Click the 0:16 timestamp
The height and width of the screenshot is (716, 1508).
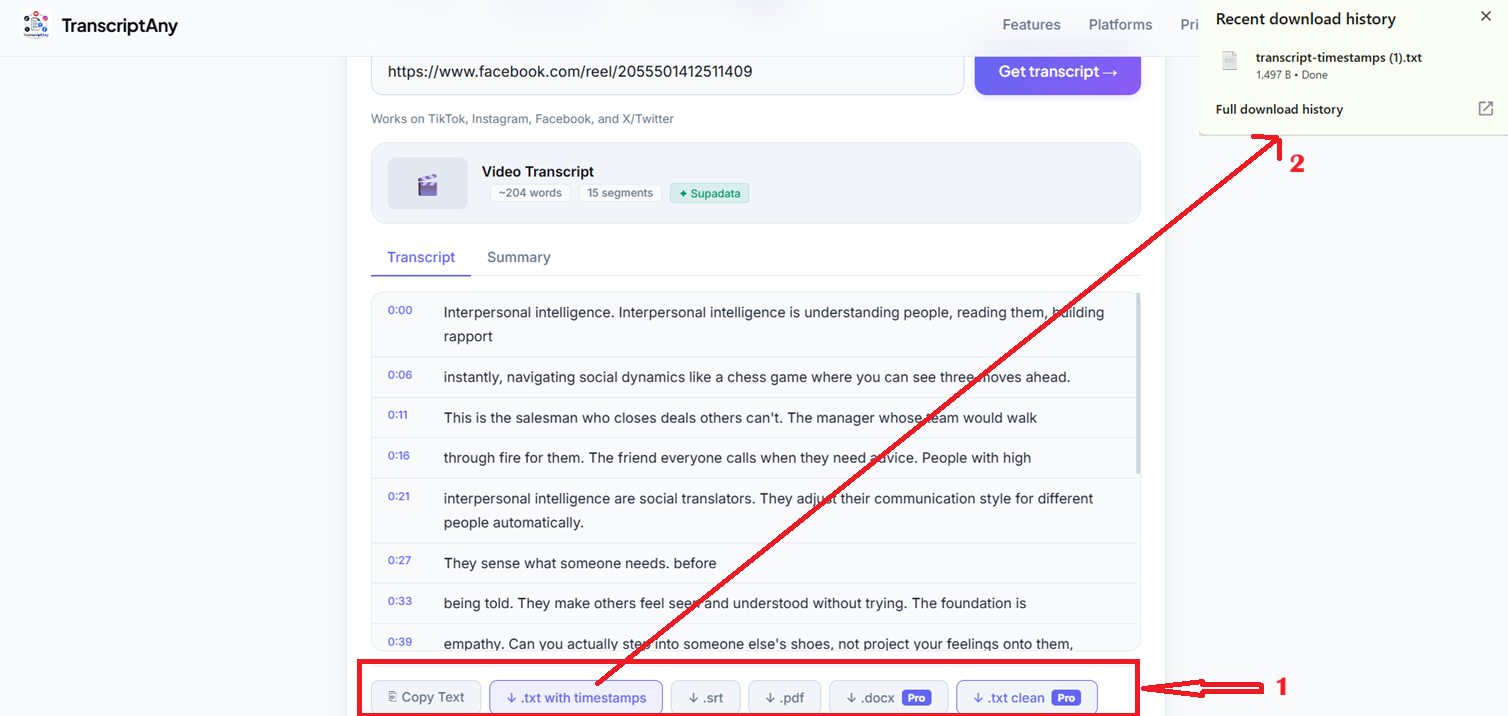(x=399, y=455)
